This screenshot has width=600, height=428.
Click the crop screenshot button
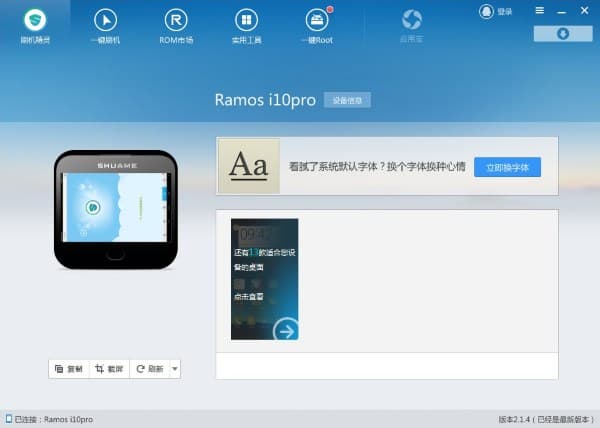click(109, 369)
